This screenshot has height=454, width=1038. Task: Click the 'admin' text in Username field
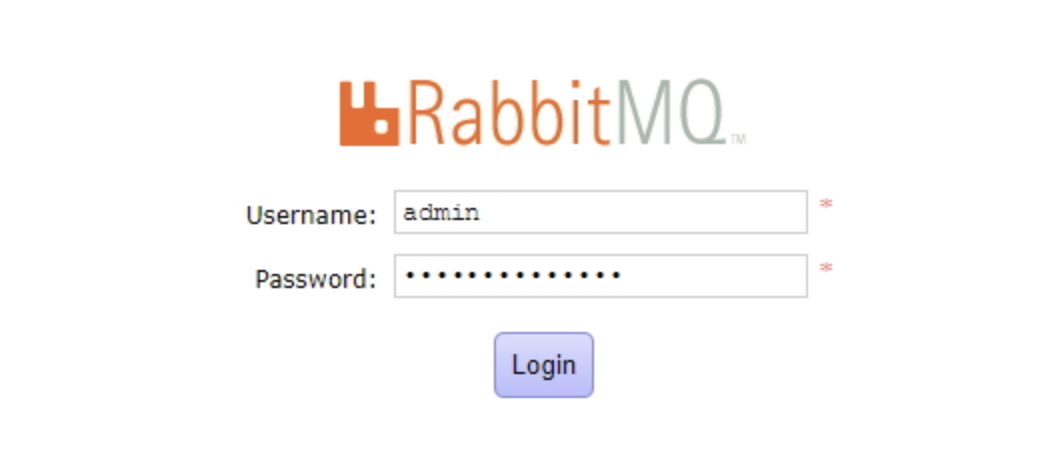coord(442,213)
